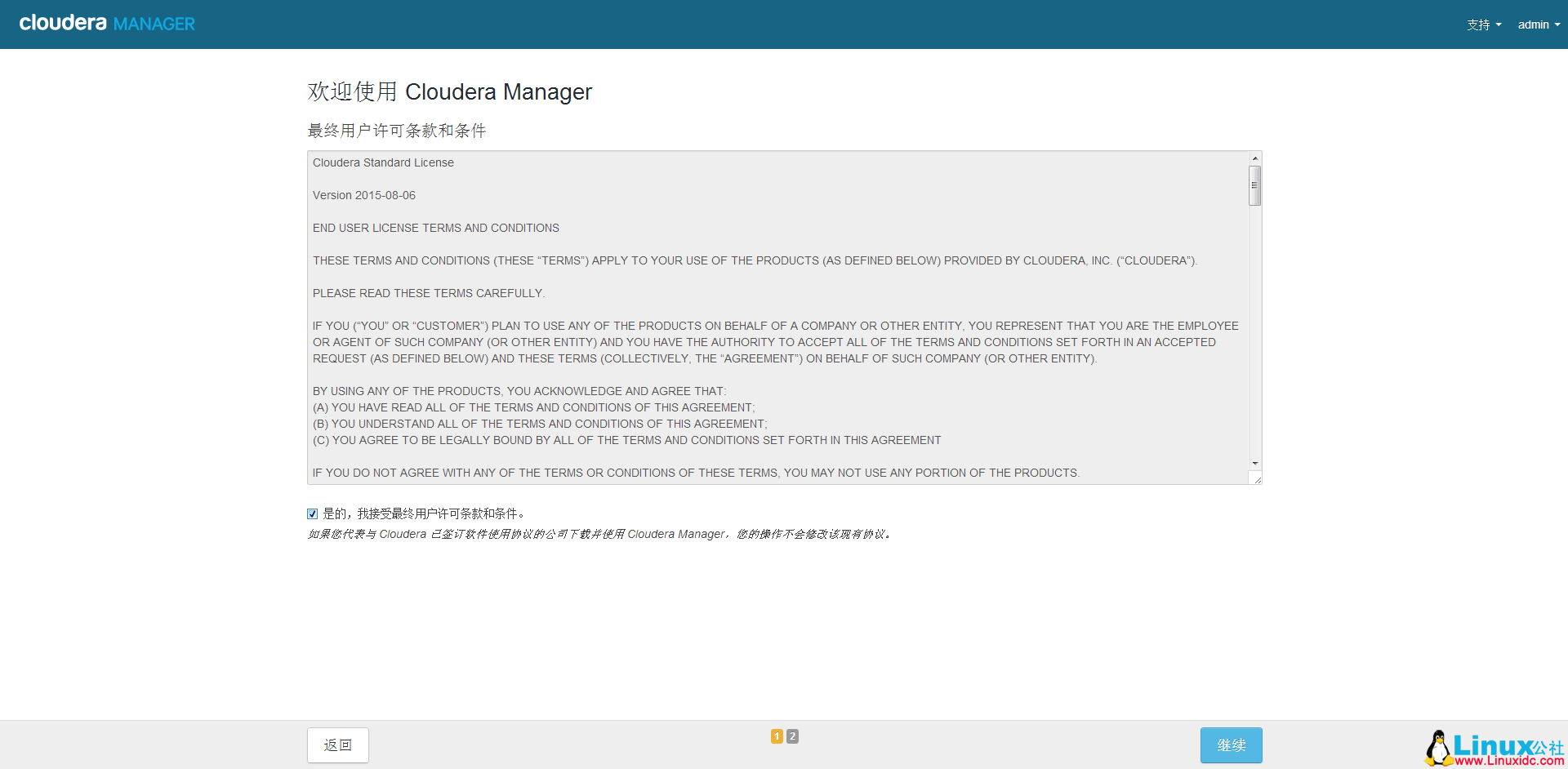Select step 1 page indicator

tap(777, 736)
